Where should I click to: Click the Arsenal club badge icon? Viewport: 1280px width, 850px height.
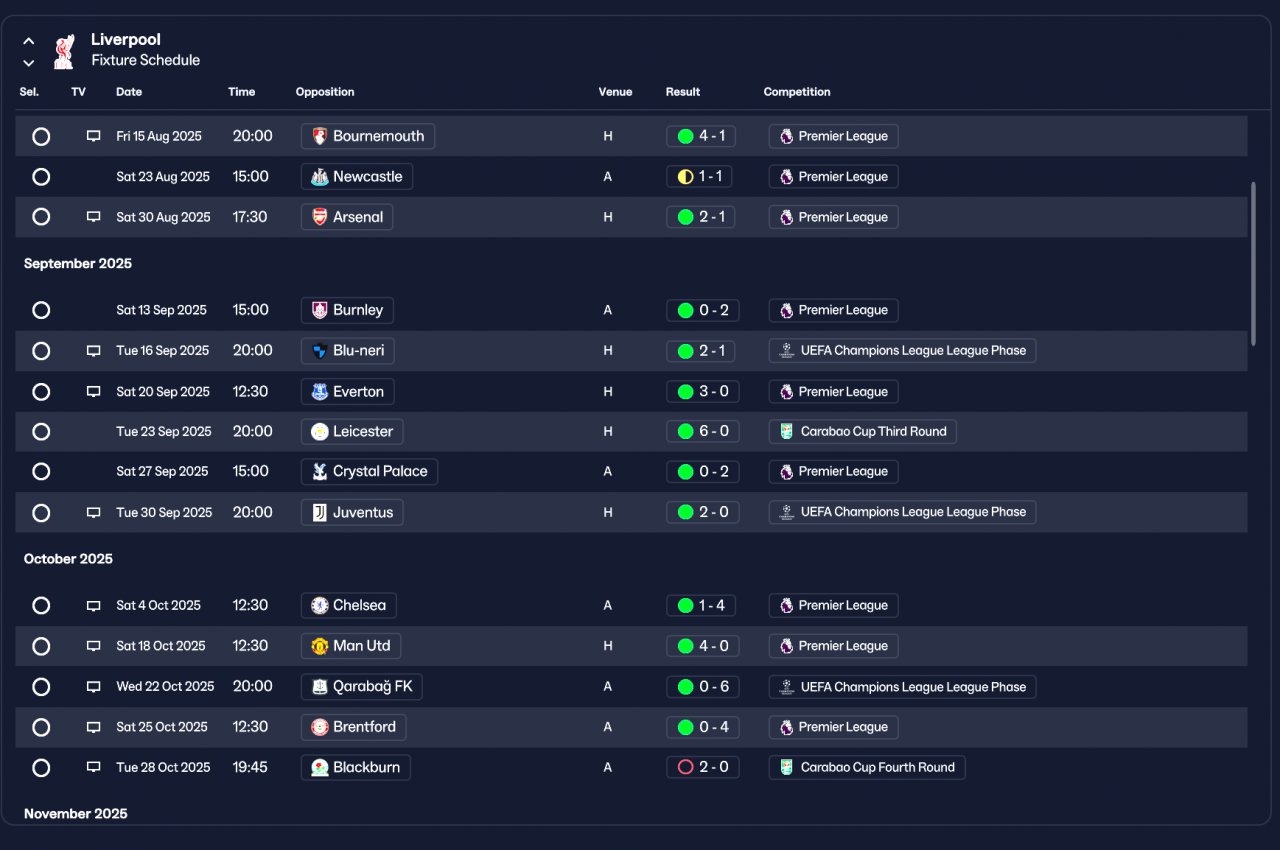tap(320, 217)
